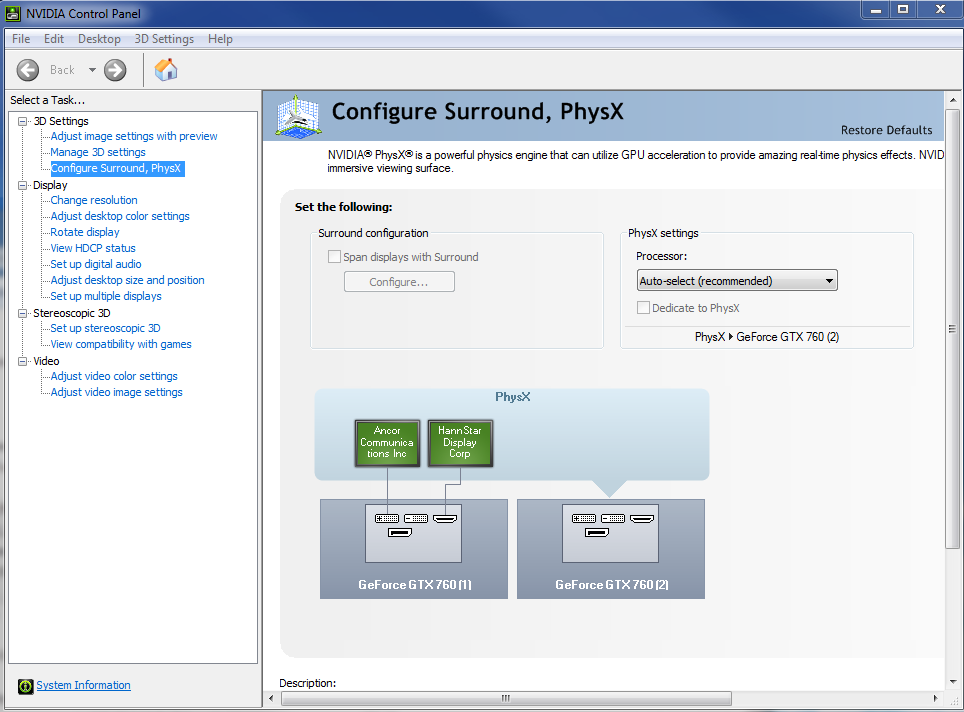Open Adjust desktop size and position
Screen dimensions: 964x712
(127, 280)
